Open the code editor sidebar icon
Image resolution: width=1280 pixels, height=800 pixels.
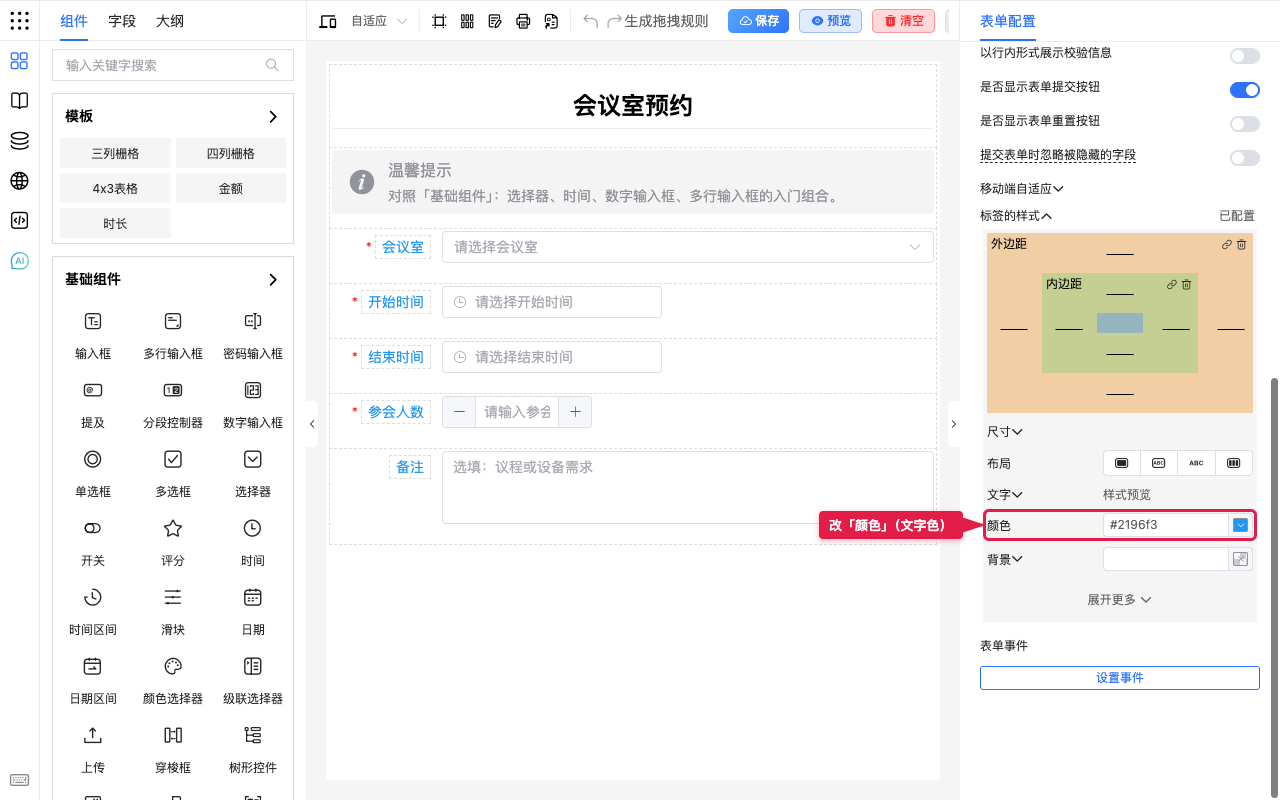19,221
